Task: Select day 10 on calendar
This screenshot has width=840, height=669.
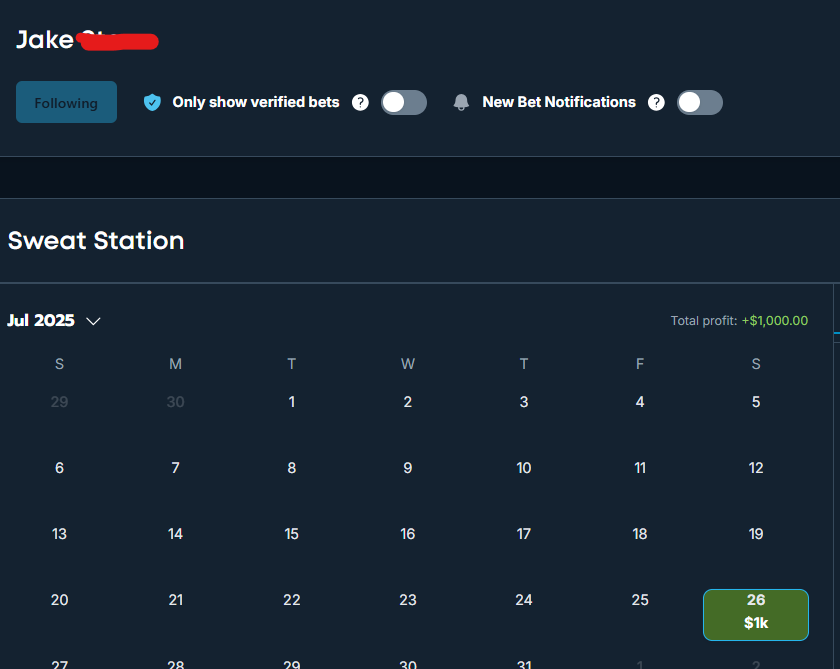Action: tap(524, 468)
